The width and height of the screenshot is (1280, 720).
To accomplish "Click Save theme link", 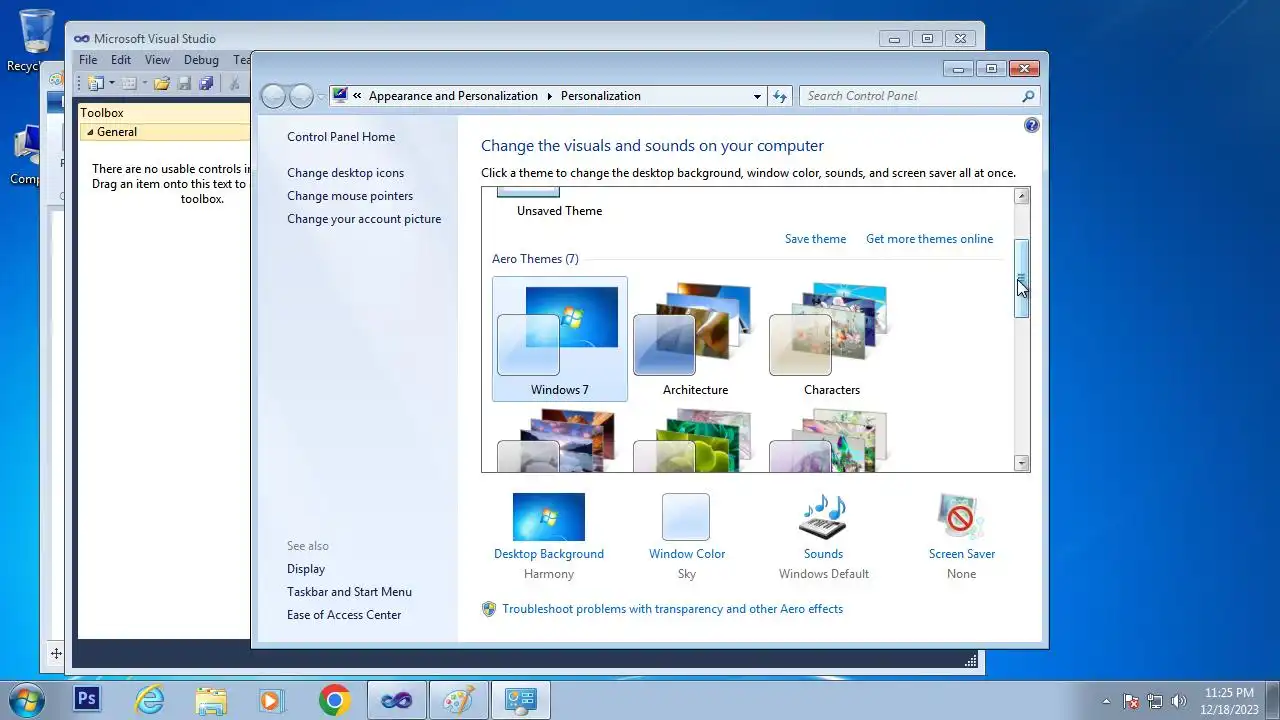I will [815, 239].
